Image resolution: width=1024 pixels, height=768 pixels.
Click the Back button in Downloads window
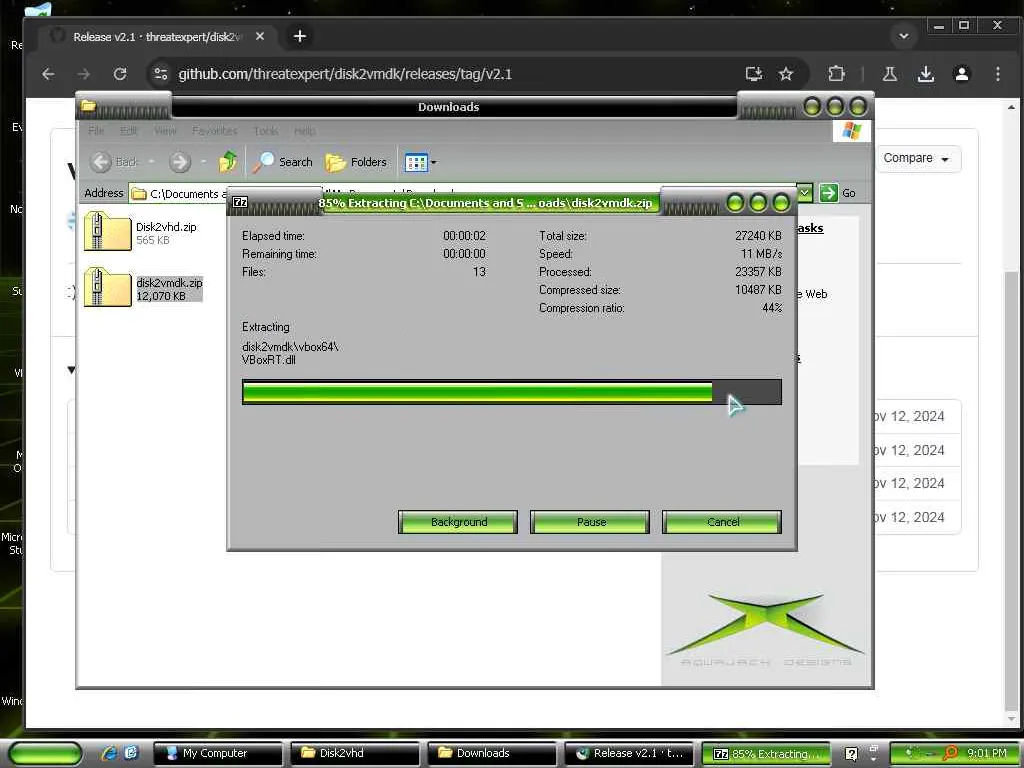click(x=115, y=162)
